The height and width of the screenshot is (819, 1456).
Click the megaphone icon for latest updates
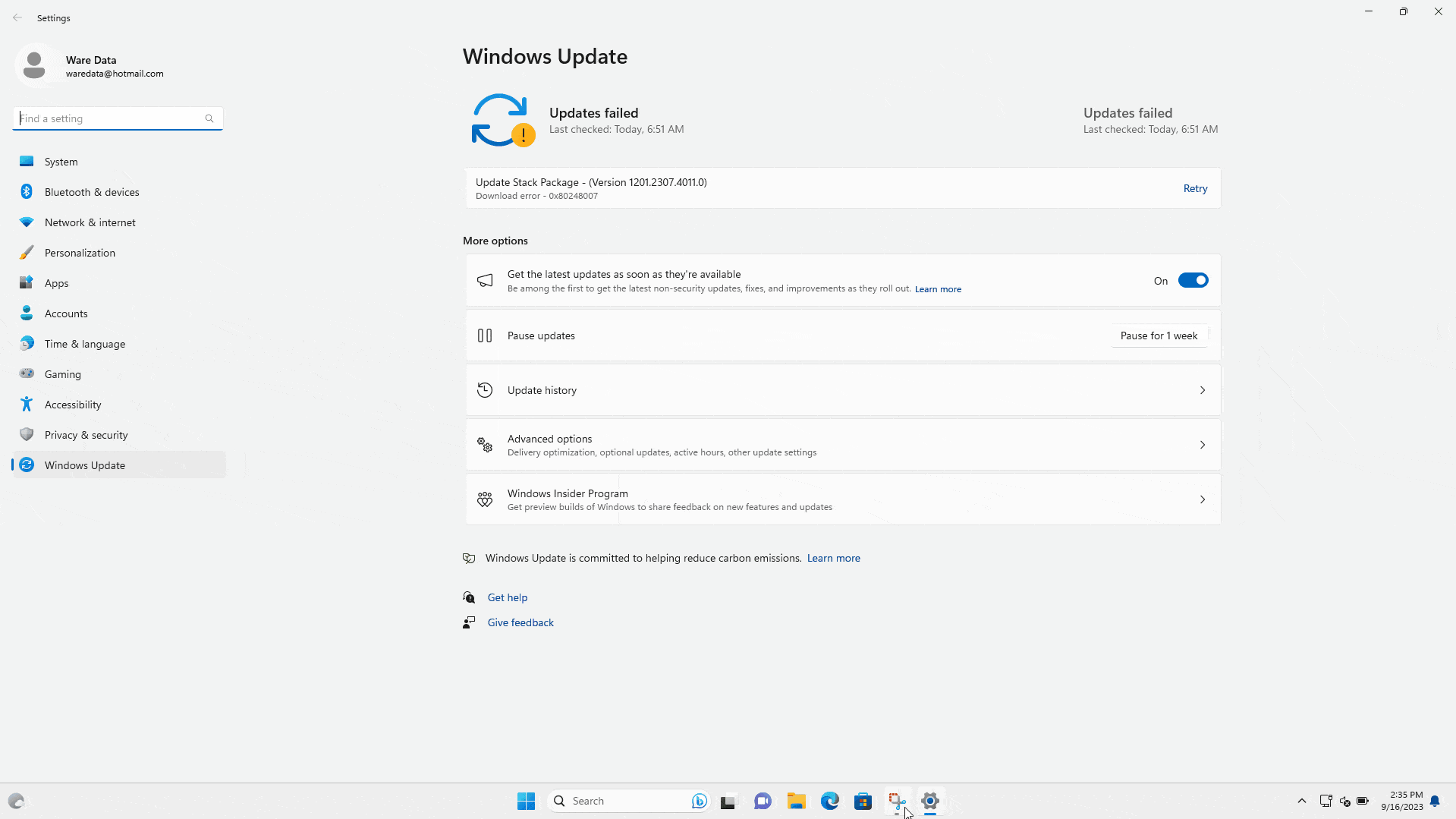[485, 281]
